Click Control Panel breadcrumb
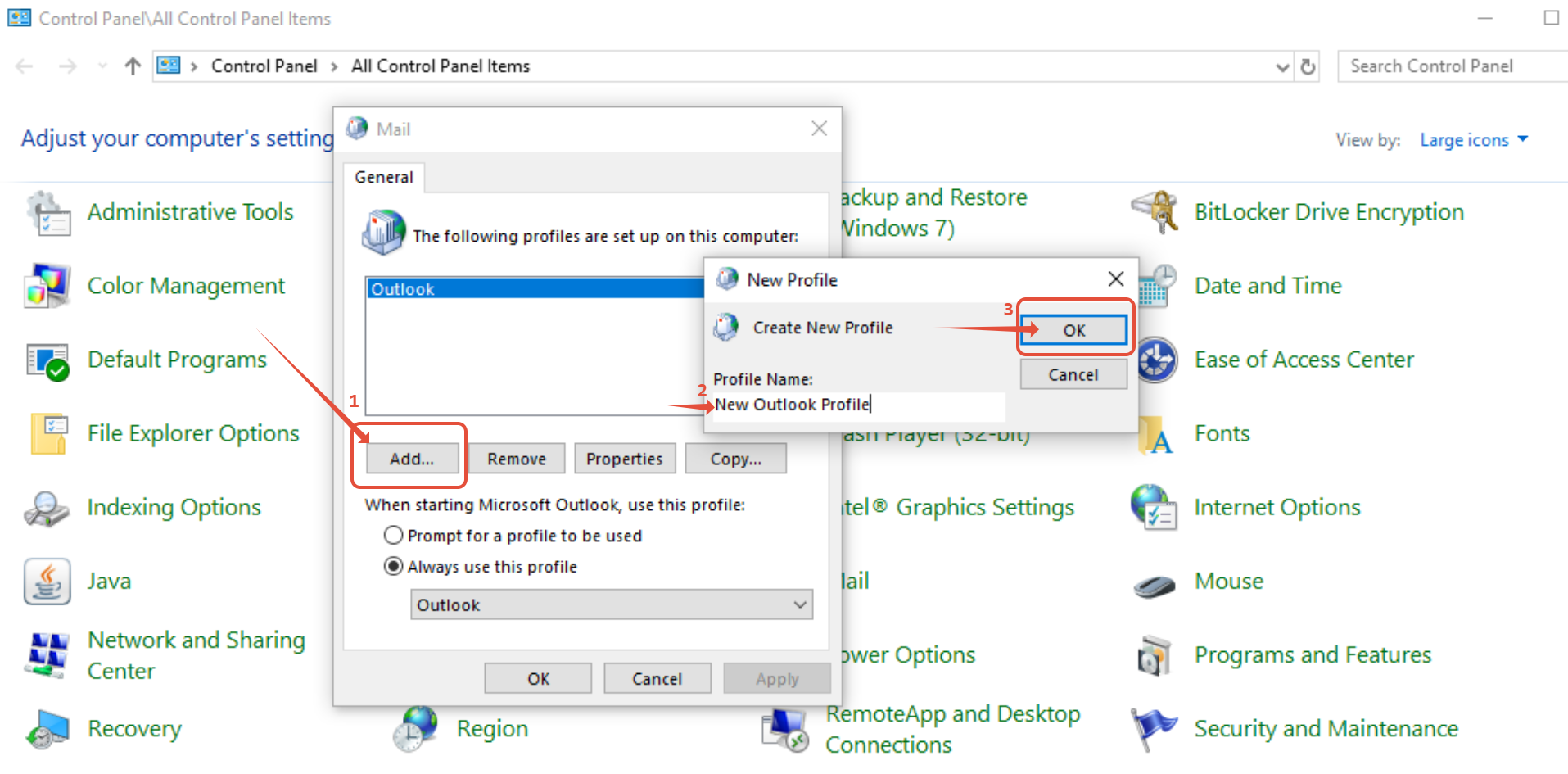1568x774 pixels. (x=264, y=66)
